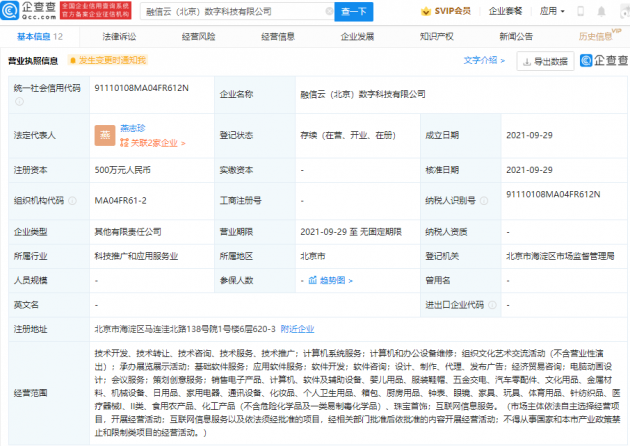Select credit code 91110108MA04FR612N under 统一社会信用代码

click(x=141, y=88)
